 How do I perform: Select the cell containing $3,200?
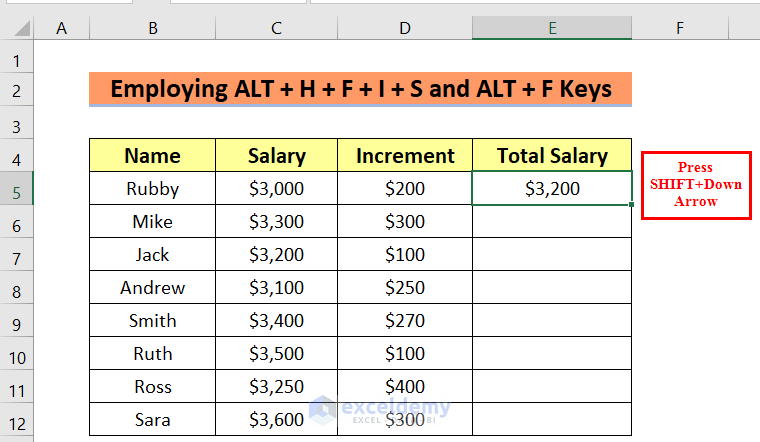point(552,188)
